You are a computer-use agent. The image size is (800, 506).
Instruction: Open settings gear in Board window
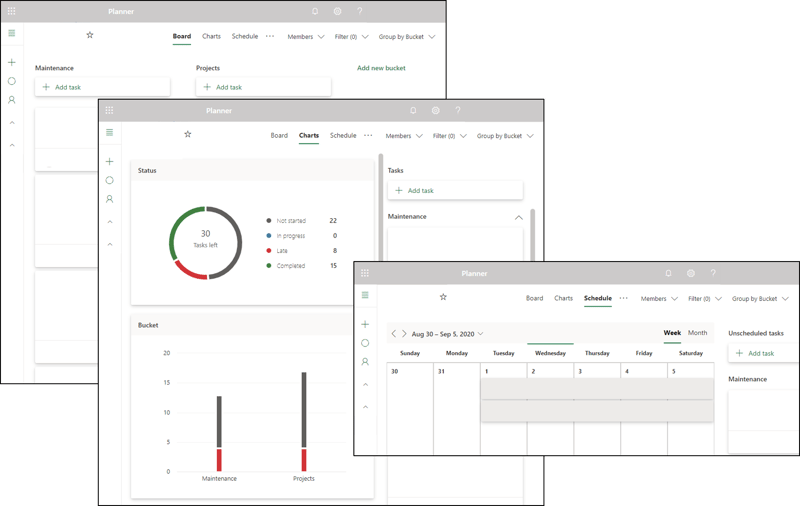337,11
